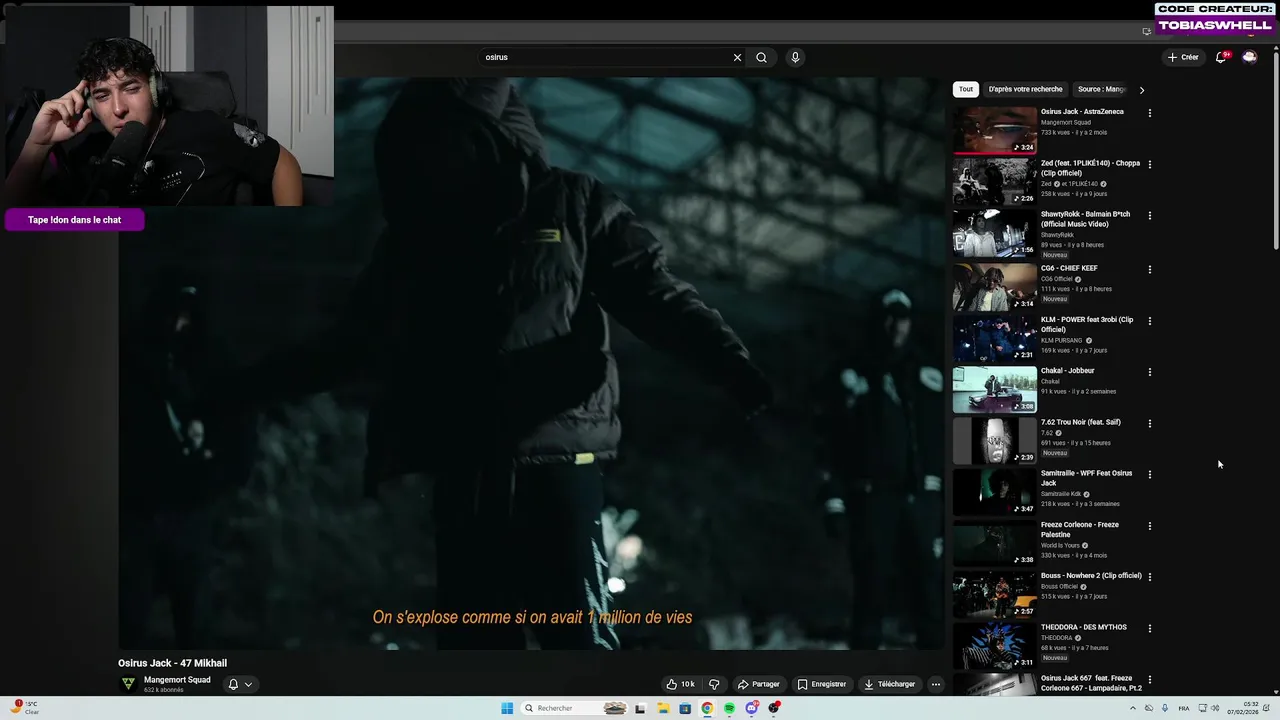Open options menu for CG6 - CHIEF KEEF
Image resolution: width=1280 pixels, height=720 pixels.
(x=1150, y=269)
